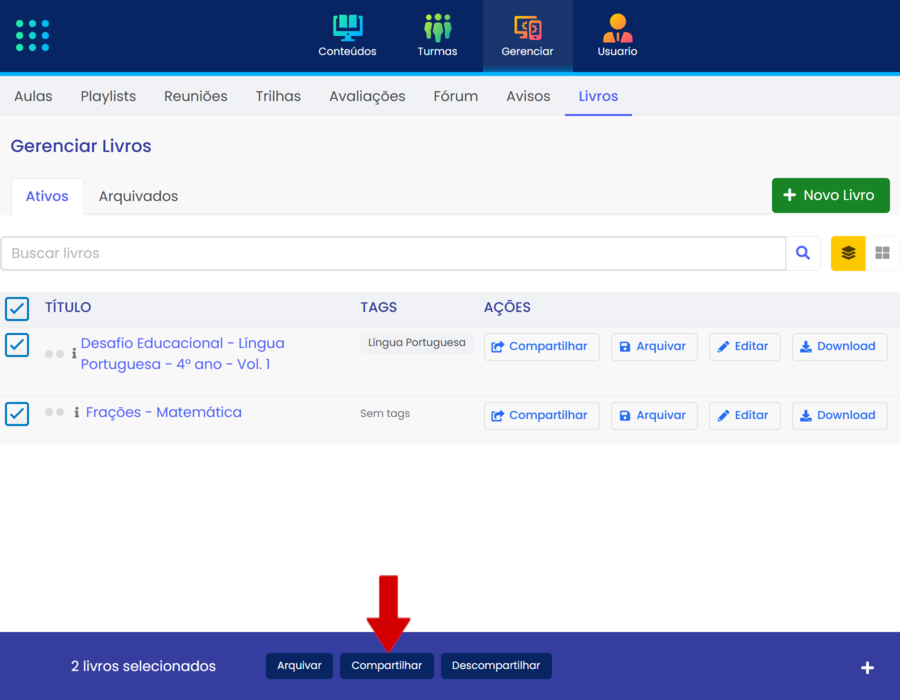Viewport: 900px width, 700px height.
Task: Click the Usuario profile icon
Action: click(x=617, y=28)
